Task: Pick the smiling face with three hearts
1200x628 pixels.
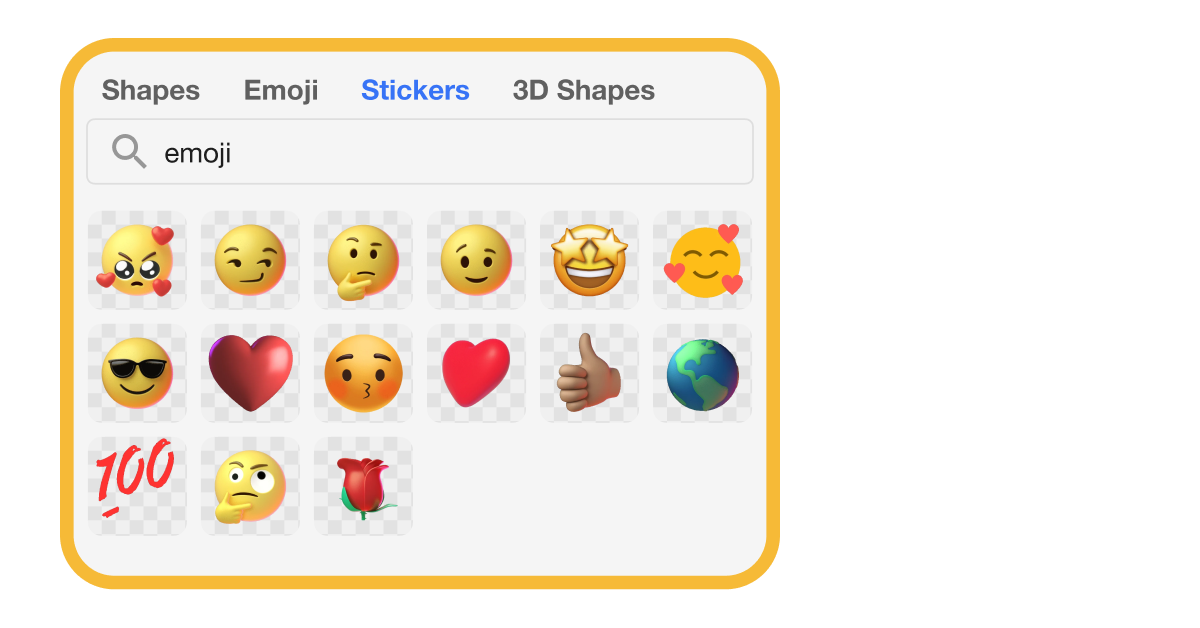Action: 702,260
